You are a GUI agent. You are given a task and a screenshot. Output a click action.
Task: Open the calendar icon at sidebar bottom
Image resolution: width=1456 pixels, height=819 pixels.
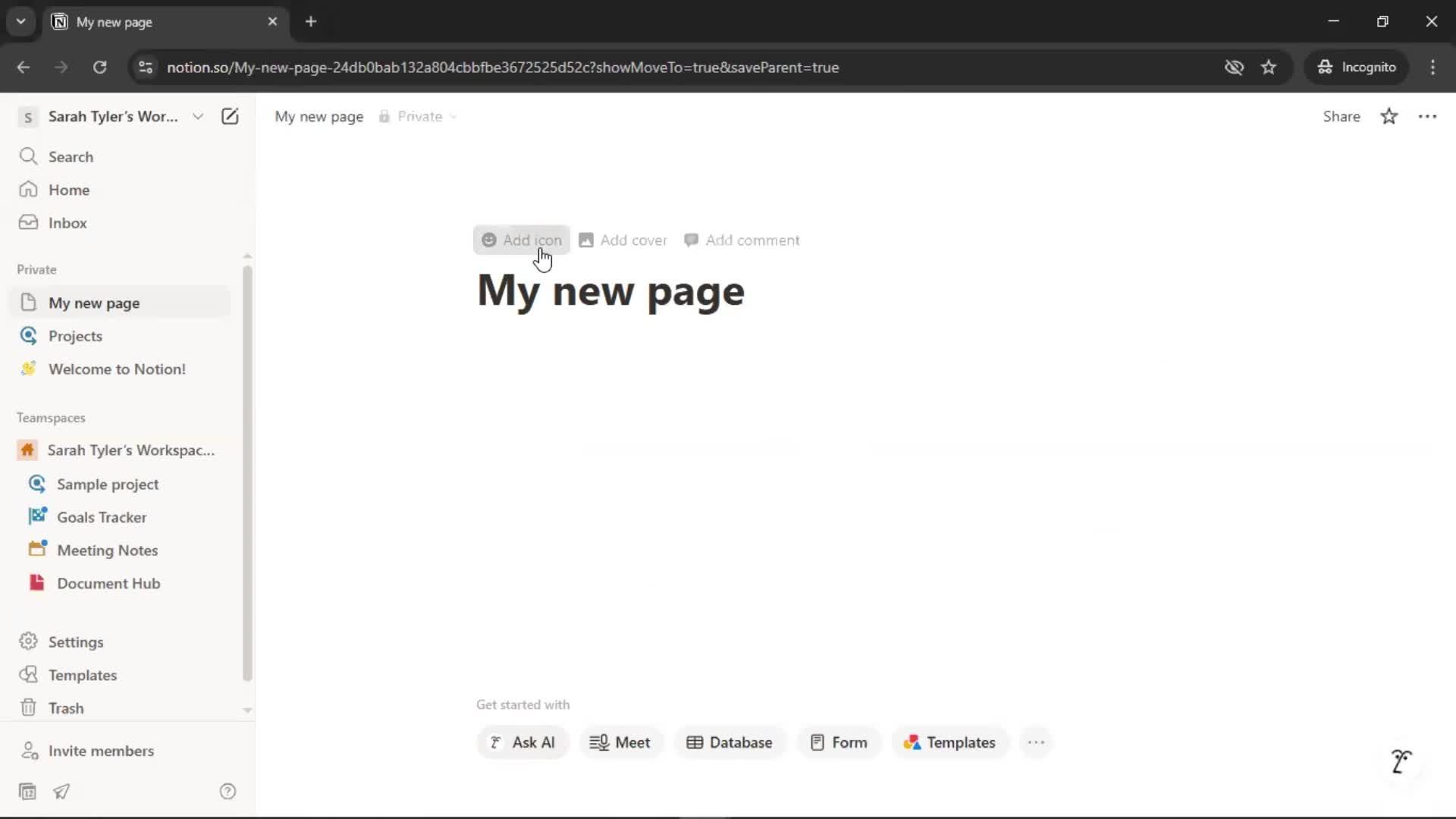(x=27, y=792)
